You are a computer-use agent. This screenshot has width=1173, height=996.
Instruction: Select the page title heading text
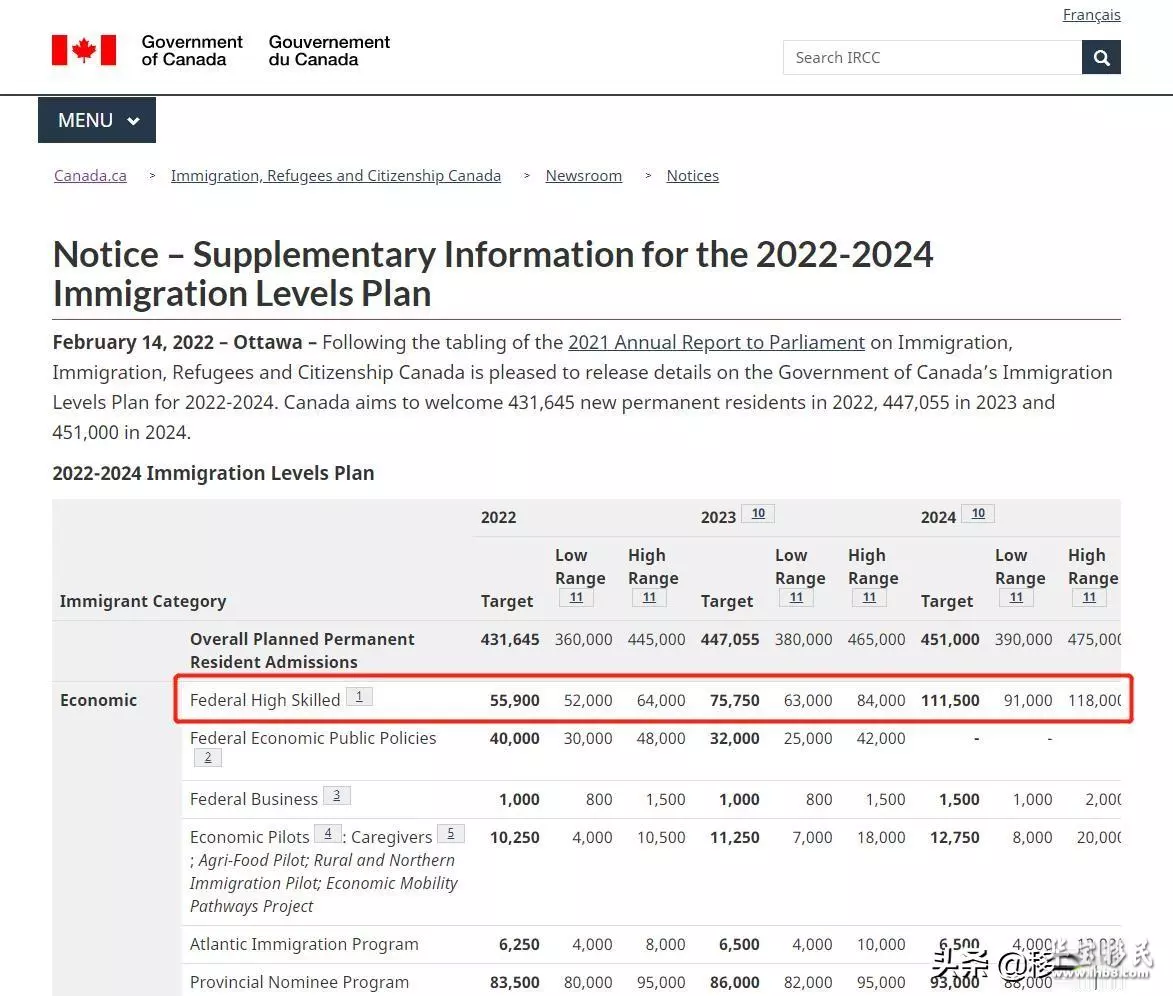point(492,274)
